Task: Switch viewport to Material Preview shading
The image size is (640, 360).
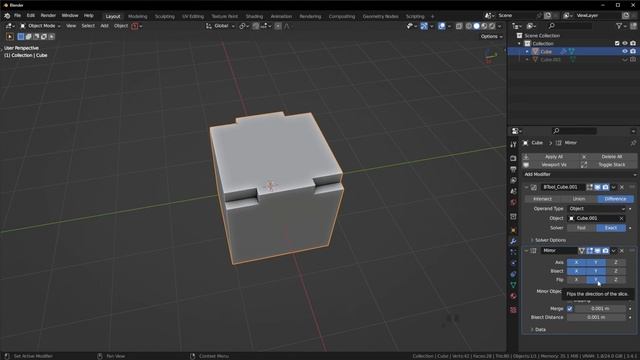Action: coord(484,26)
